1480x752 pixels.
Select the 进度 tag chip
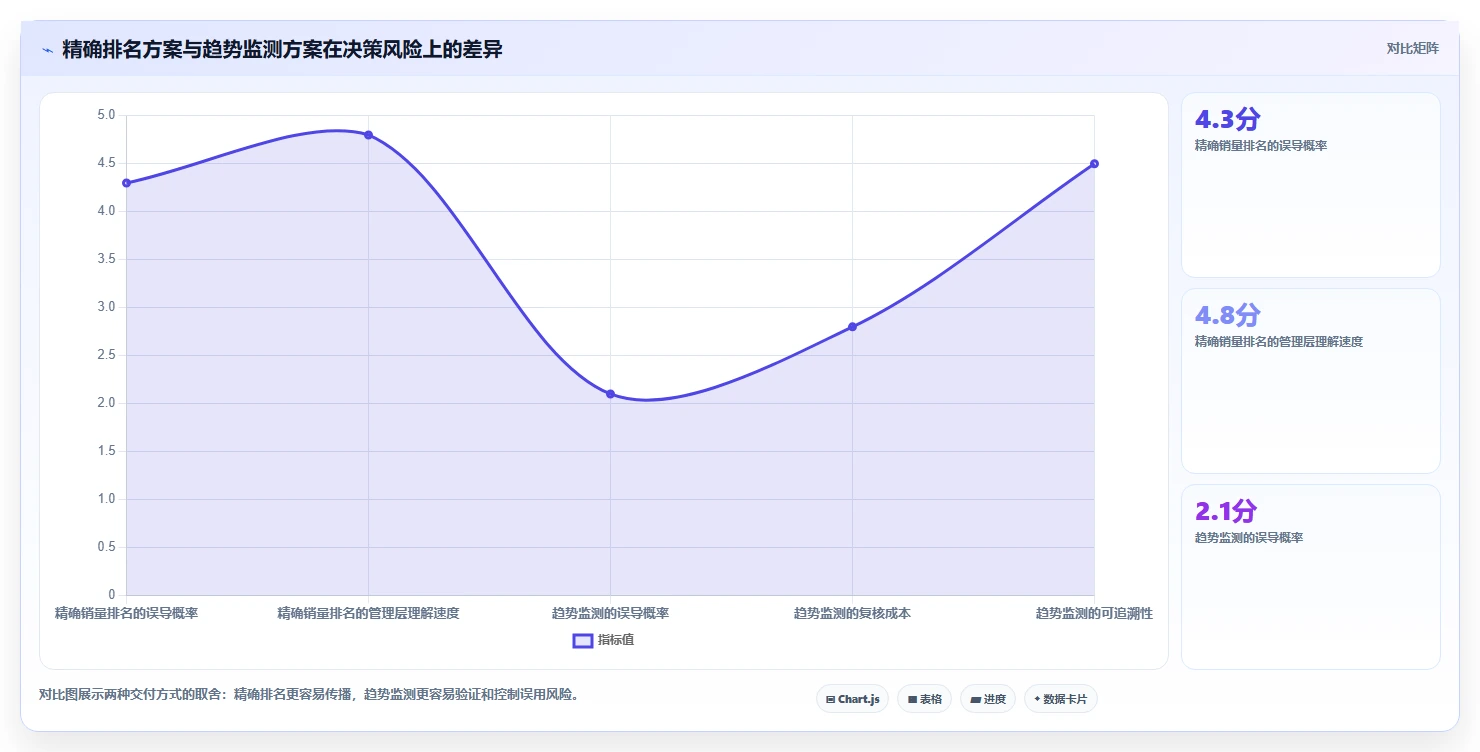[988, 699]
